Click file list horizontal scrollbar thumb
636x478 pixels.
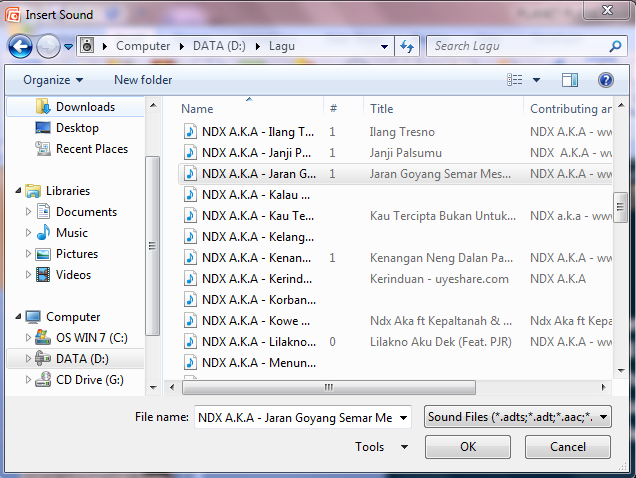pos(329,388)
